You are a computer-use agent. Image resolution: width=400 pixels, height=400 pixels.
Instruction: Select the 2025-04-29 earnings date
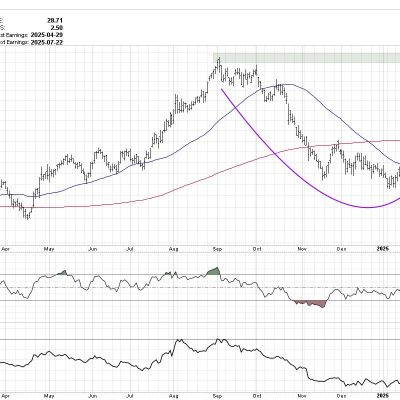[x=47, y=35]
